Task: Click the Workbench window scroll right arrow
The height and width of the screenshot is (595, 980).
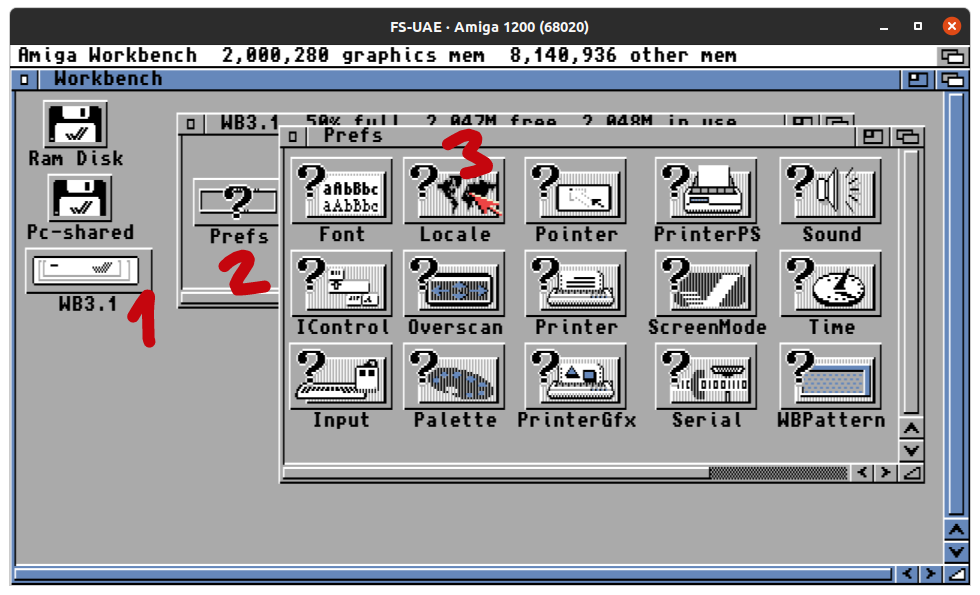Action: [931, 574]
